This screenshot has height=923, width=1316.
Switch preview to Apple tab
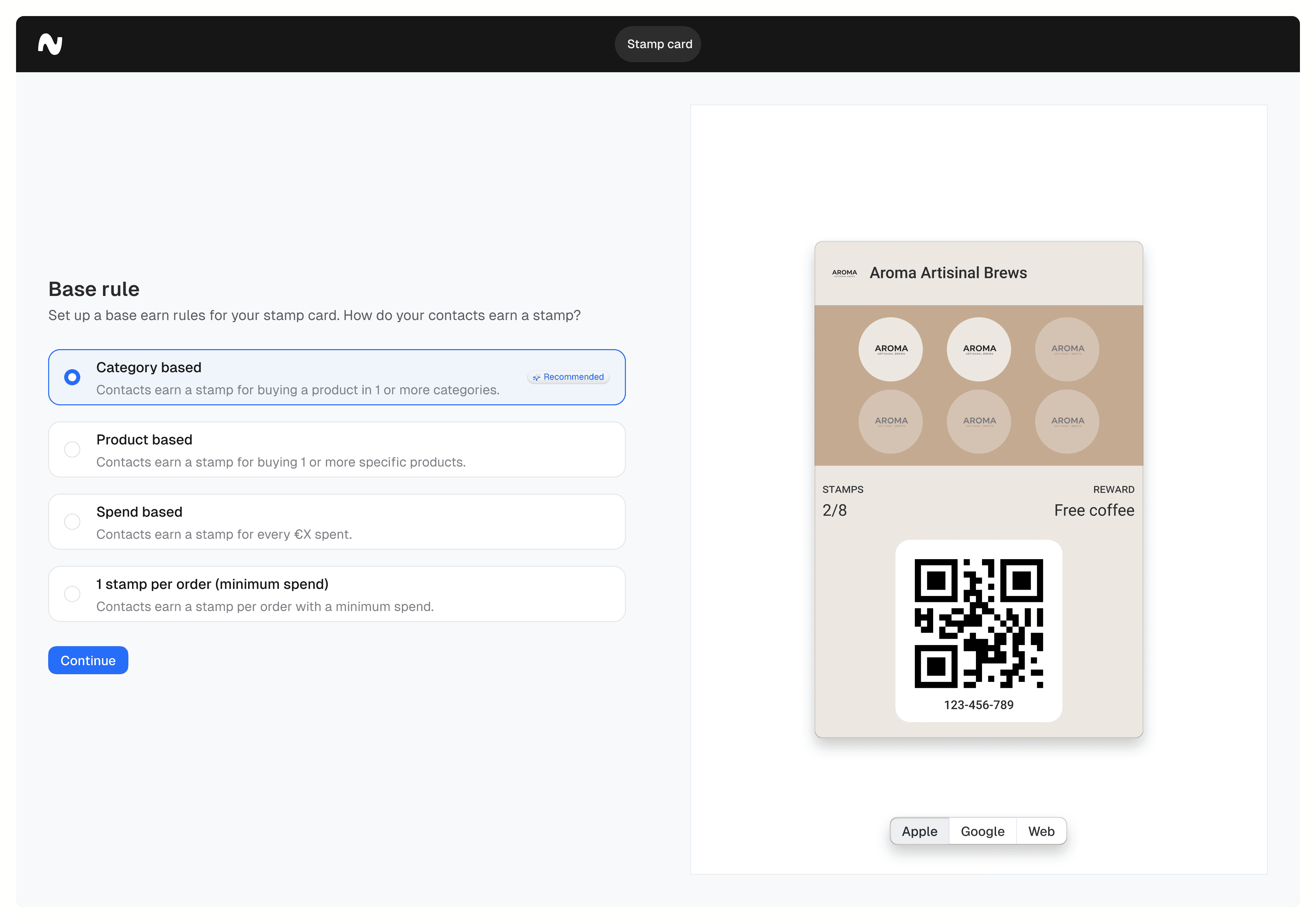click(919, 831)
